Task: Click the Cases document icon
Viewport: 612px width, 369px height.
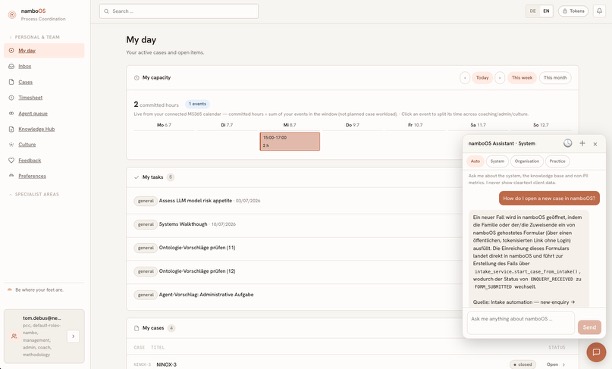Action: click(x=11, y=82)
